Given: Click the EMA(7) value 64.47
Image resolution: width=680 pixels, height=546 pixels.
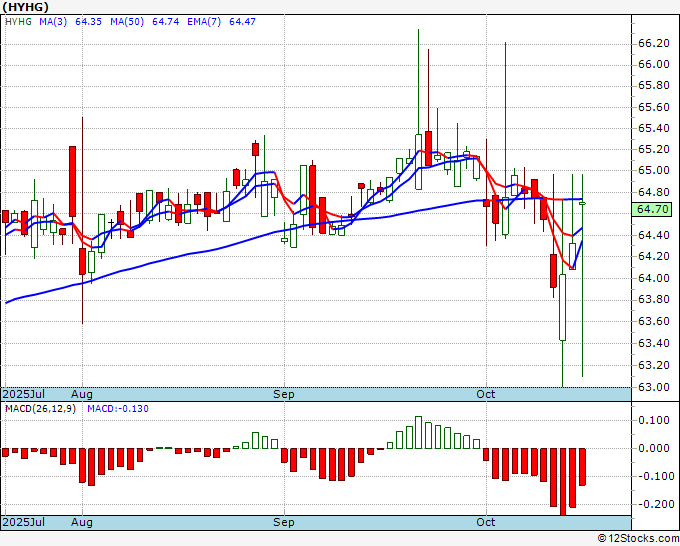Looking at the screenshot, I should point(242,21).
